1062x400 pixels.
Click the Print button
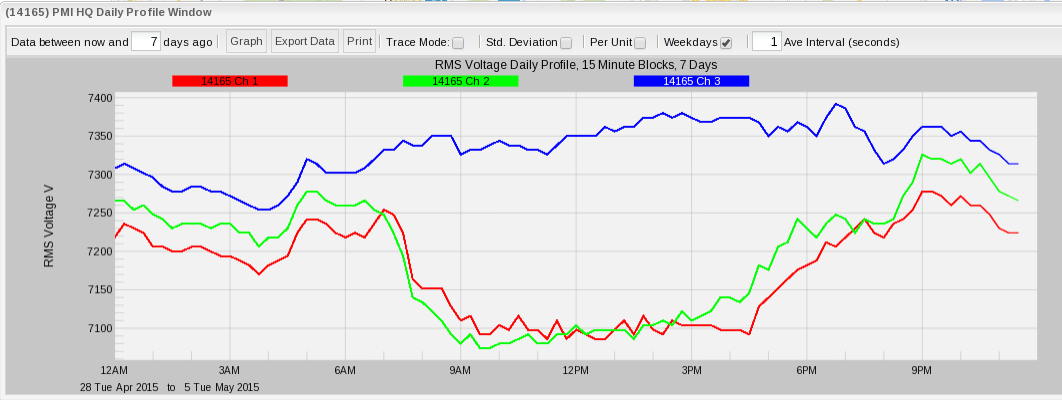(359, 41)
